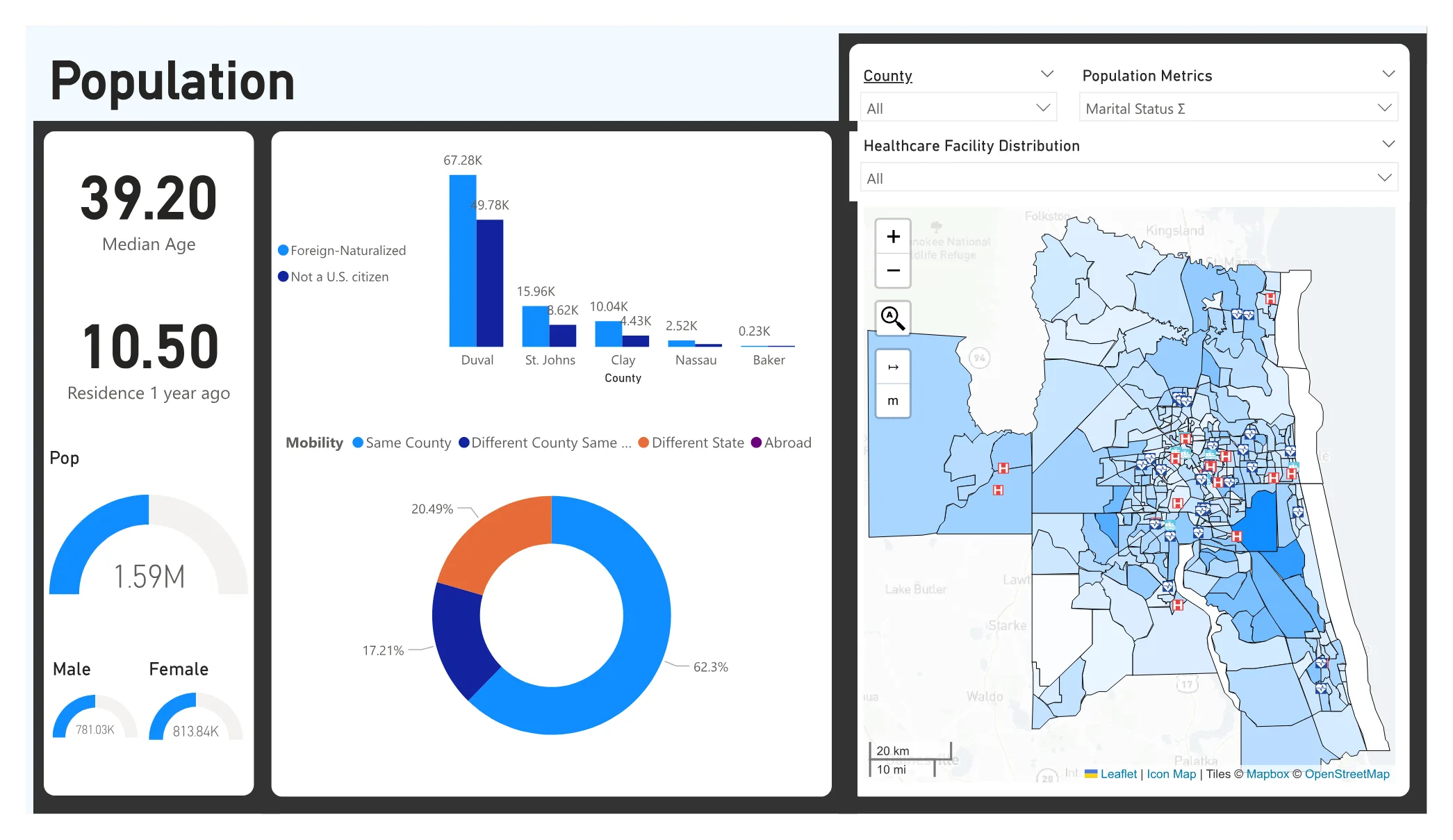Select the magnifier zoom-to-area tool
The height and width of the screenshot is (840, 1453).
pos(892,318)
